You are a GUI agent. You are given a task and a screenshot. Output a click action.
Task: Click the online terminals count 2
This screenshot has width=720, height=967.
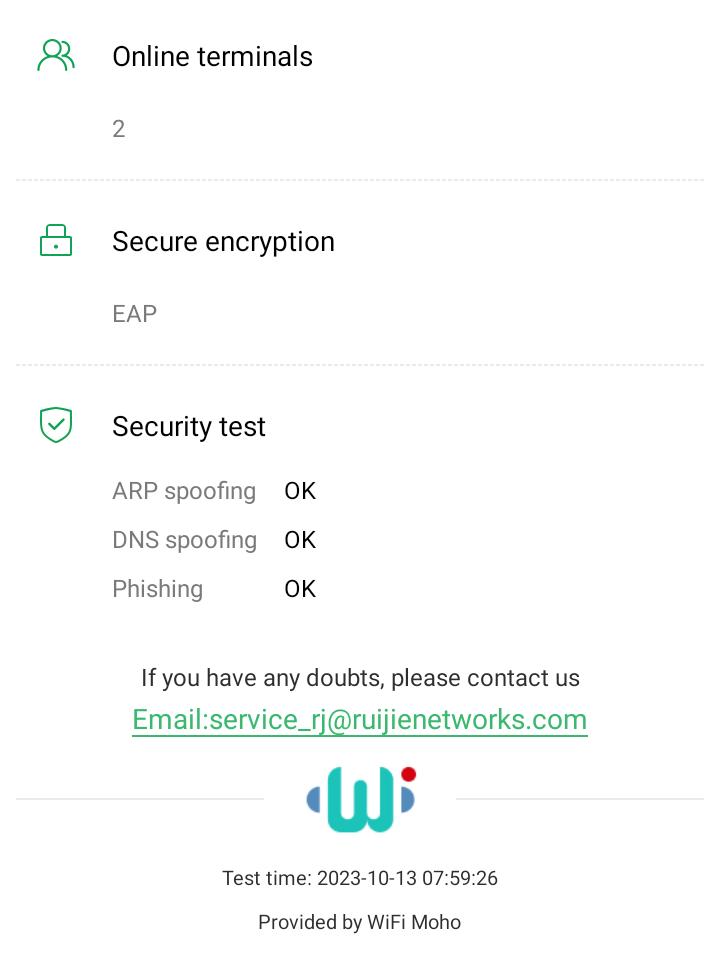click(x=119, y=129)
